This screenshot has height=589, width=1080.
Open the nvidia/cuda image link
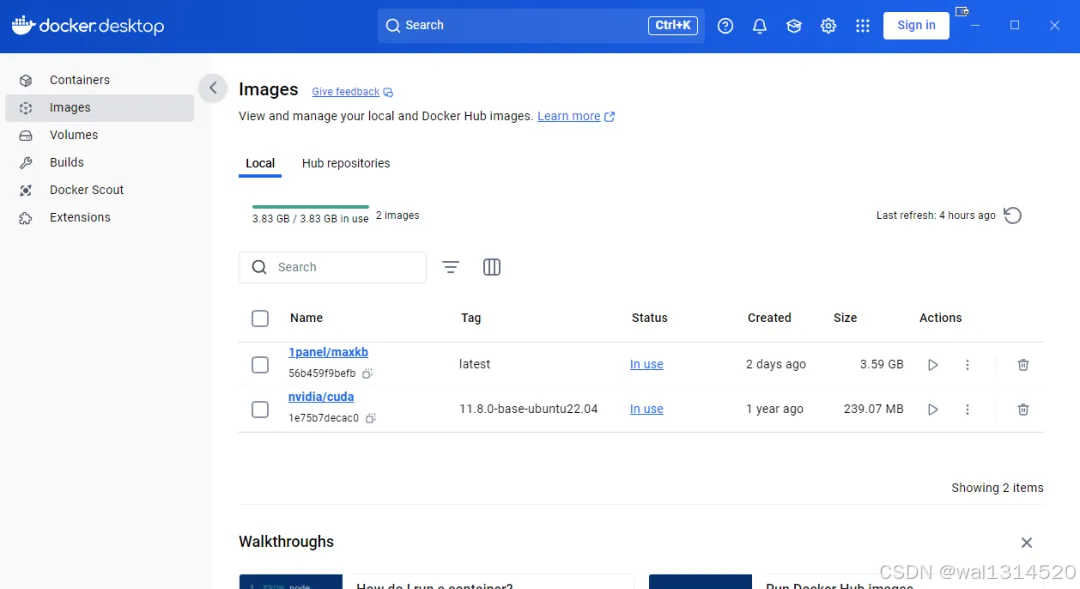(x=321, y=397)
